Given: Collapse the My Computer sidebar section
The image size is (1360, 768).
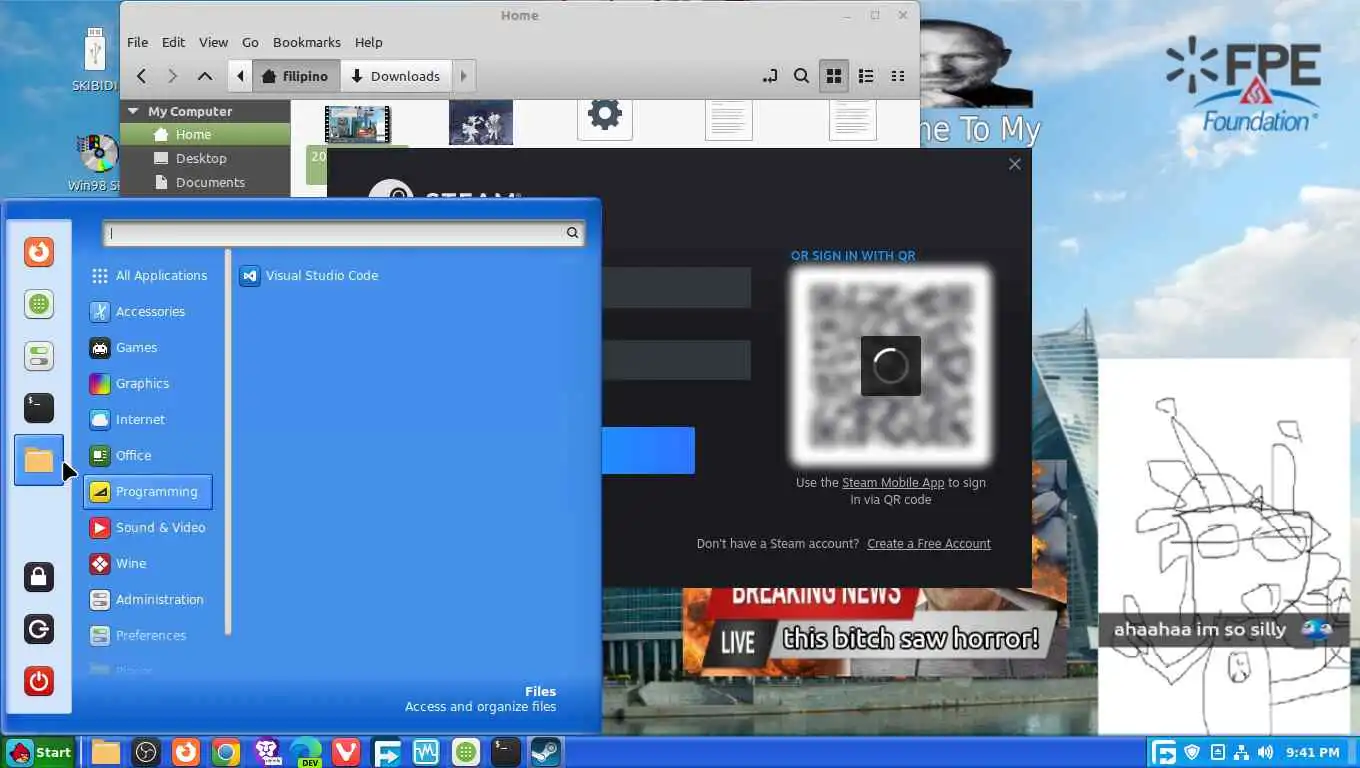Looking at the screenshot, I should click(133, 111).
